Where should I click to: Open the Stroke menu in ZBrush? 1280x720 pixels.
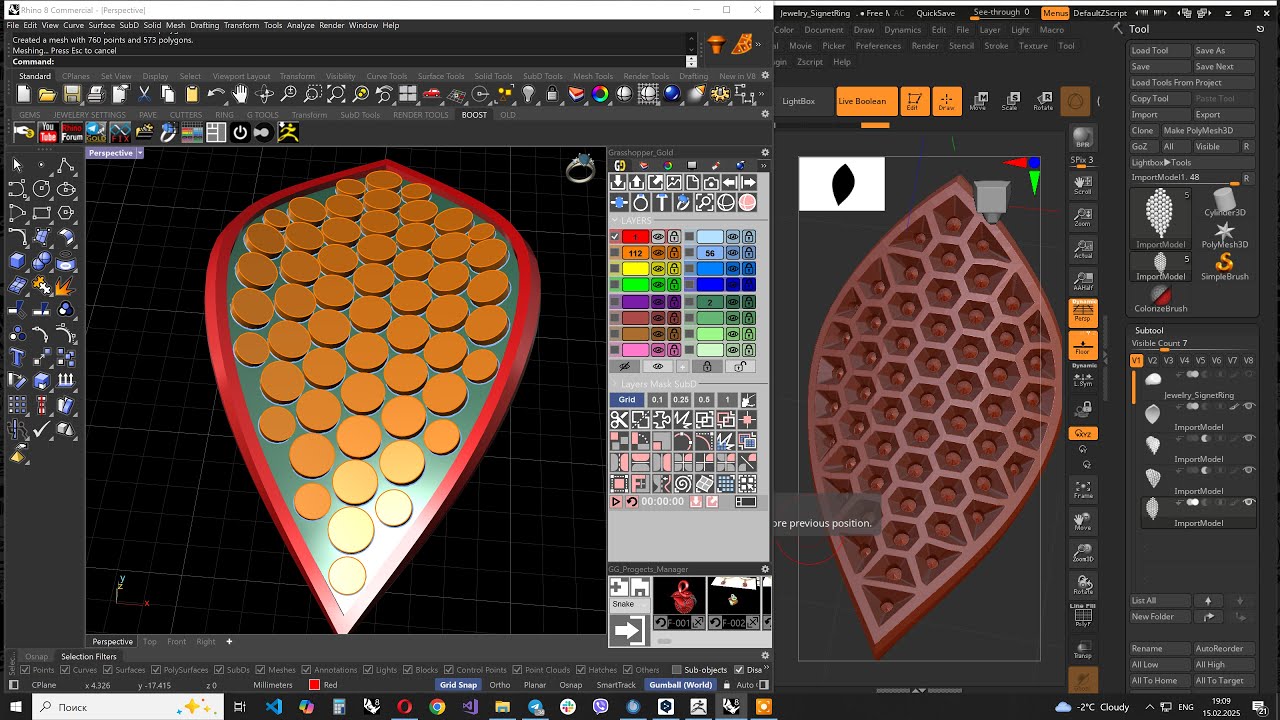(996, 46)
